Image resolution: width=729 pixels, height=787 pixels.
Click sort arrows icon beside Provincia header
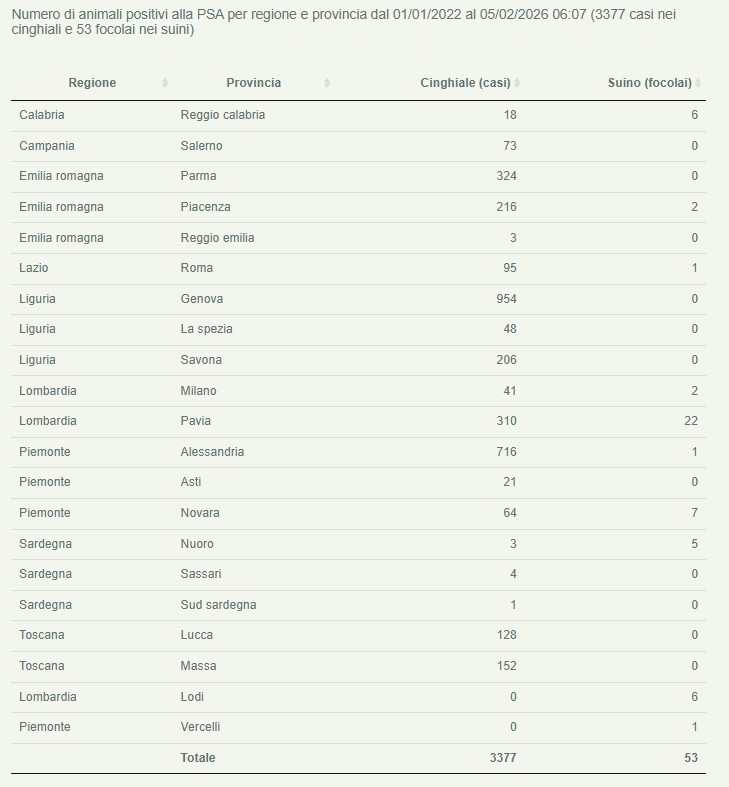(x=327, y=83)
